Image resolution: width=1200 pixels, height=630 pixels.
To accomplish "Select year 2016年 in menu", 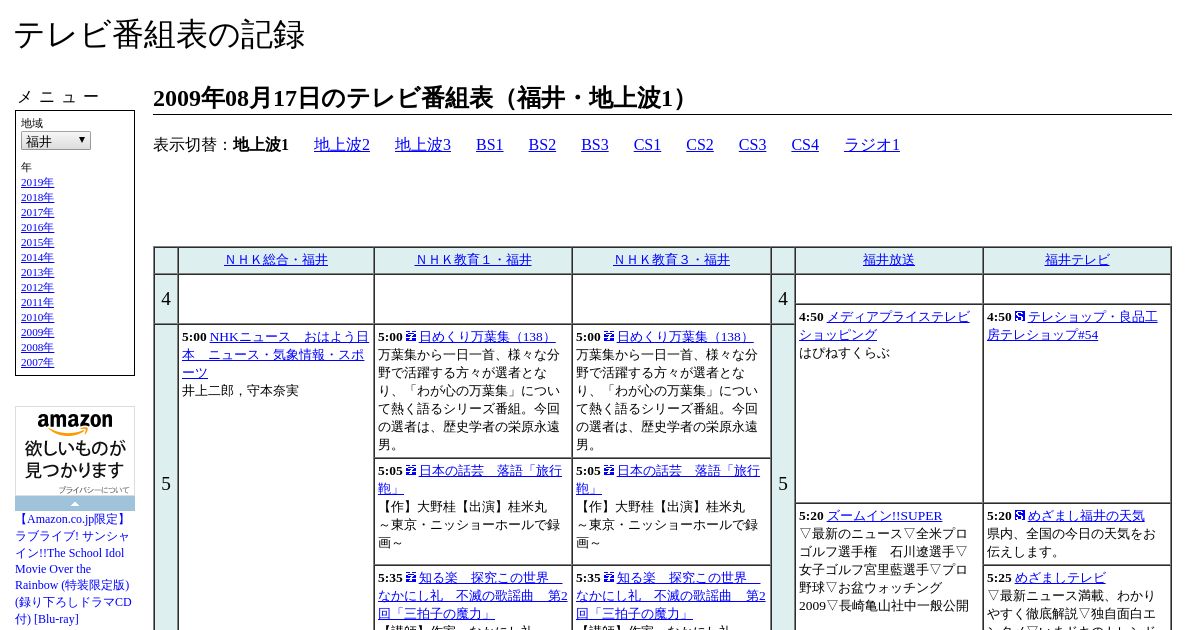I will pos(37,228).
